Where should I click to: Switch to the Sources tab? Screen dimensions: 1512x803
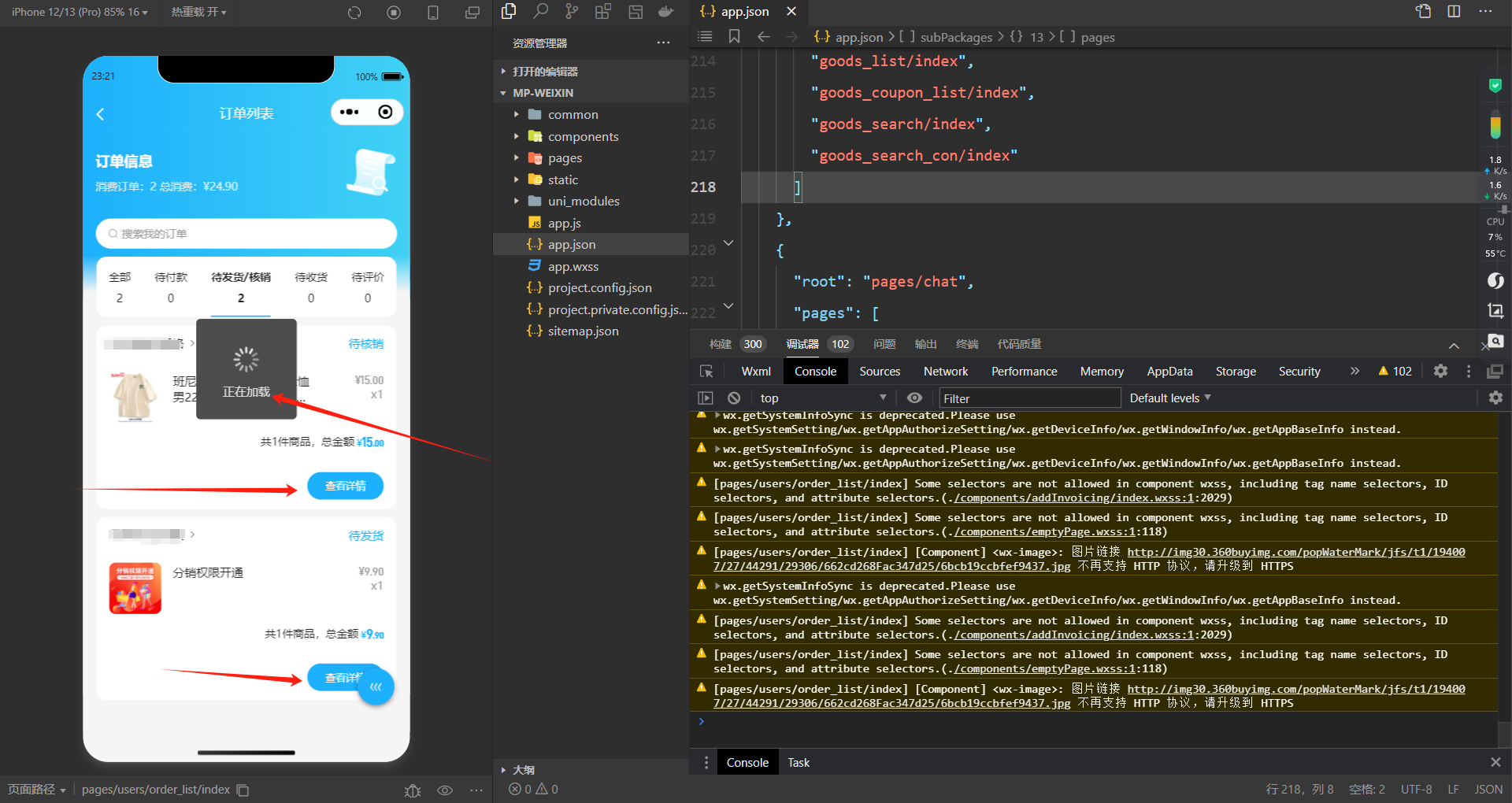pos(880,372)
